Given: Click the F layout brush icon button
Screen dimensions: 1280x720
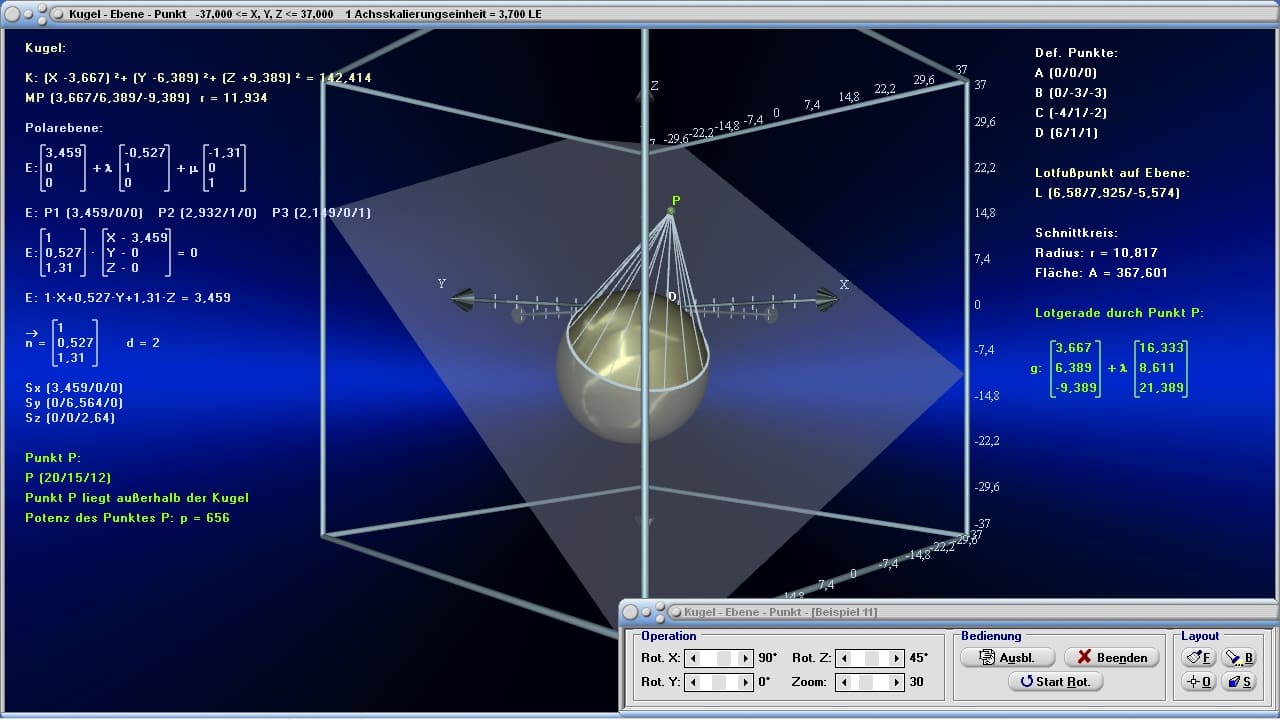Looking at the screenshot, I should pos(1198,657).
